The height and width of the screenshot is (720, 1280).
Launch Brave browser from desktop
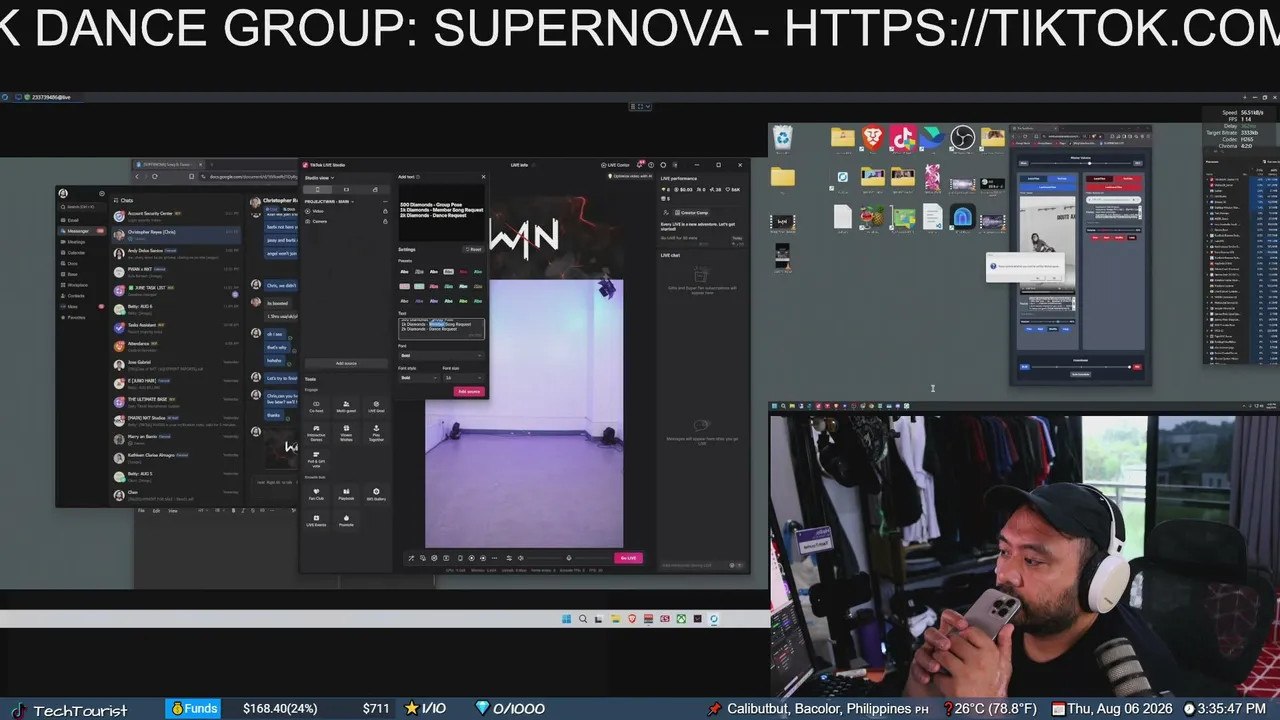[873, 137]
